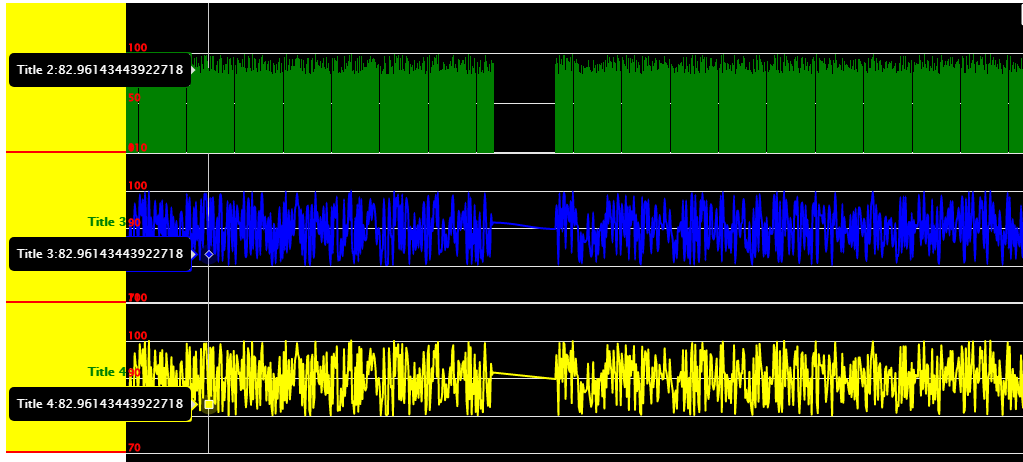Viewport: 1023px width, 462px height.
Task: Click the Title 2 value balloon tooltip
Action: click(100, 70)
